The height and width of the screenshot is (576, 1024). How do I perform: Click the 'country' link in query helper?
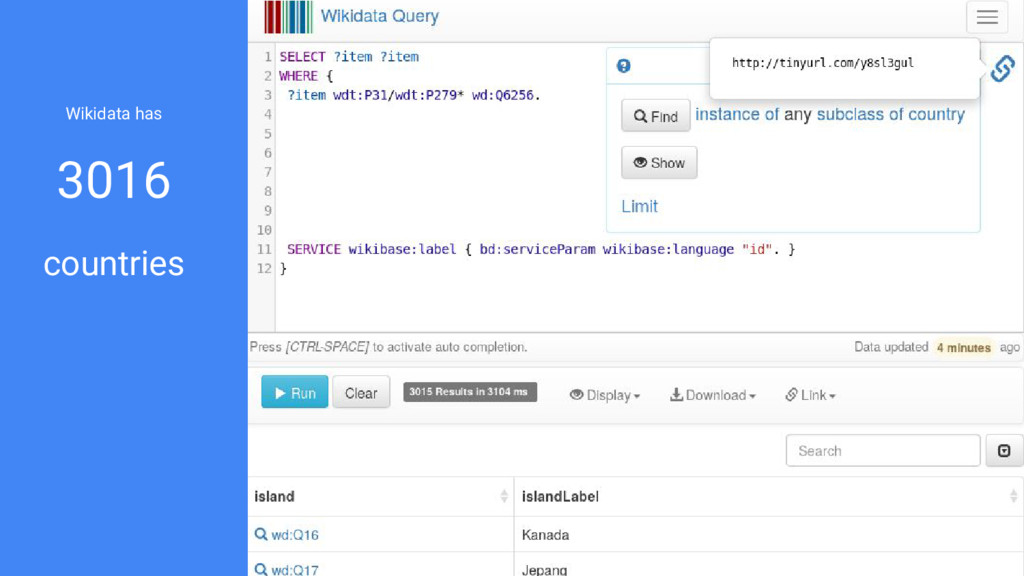click(936, 114)
